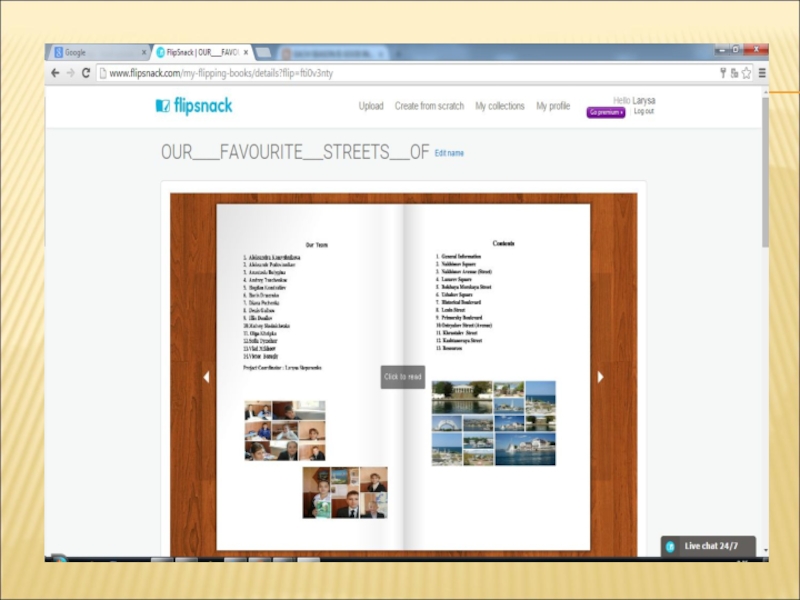The image size is (800, 600).
Task: Click the scrollbar down arrow
Action: pos(765,550)
